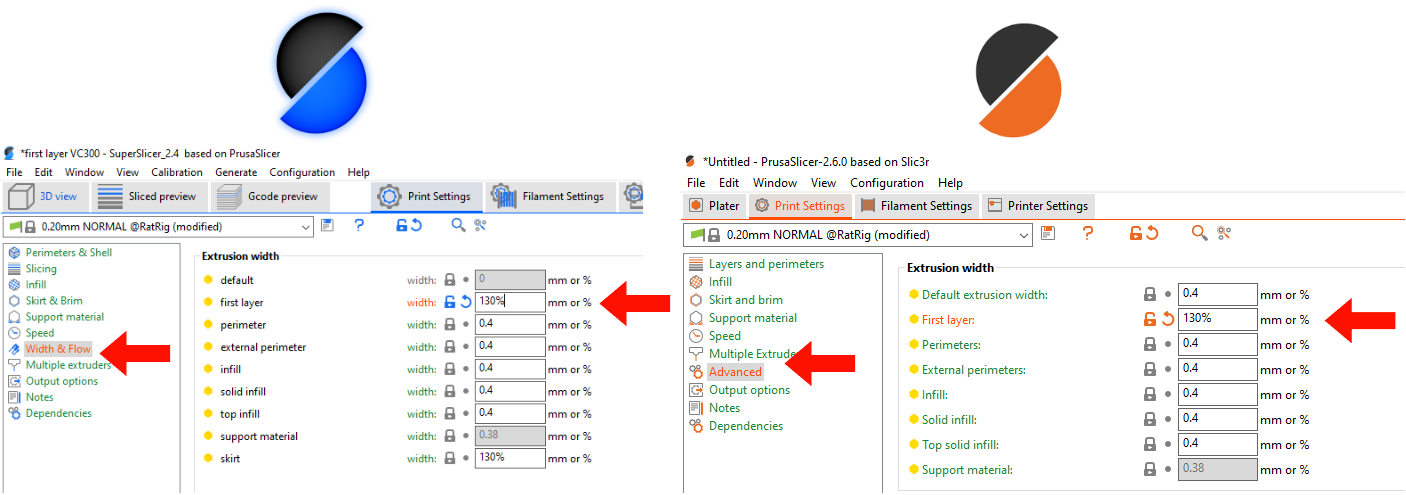Open search with SuperSlicer magnifier icon
1406x495 pixels.
(458, 226)
